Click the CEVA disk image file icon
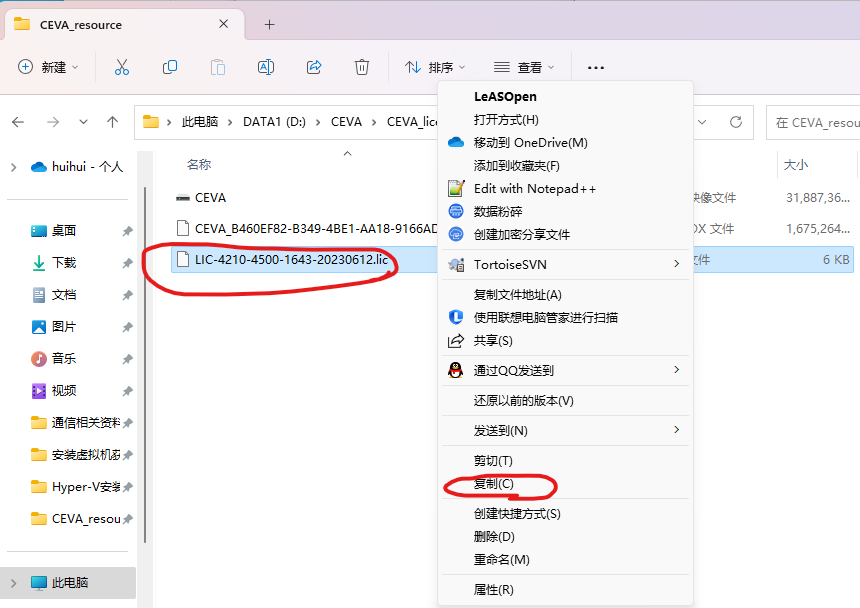 pyautogui.click(x=183, y=198)
